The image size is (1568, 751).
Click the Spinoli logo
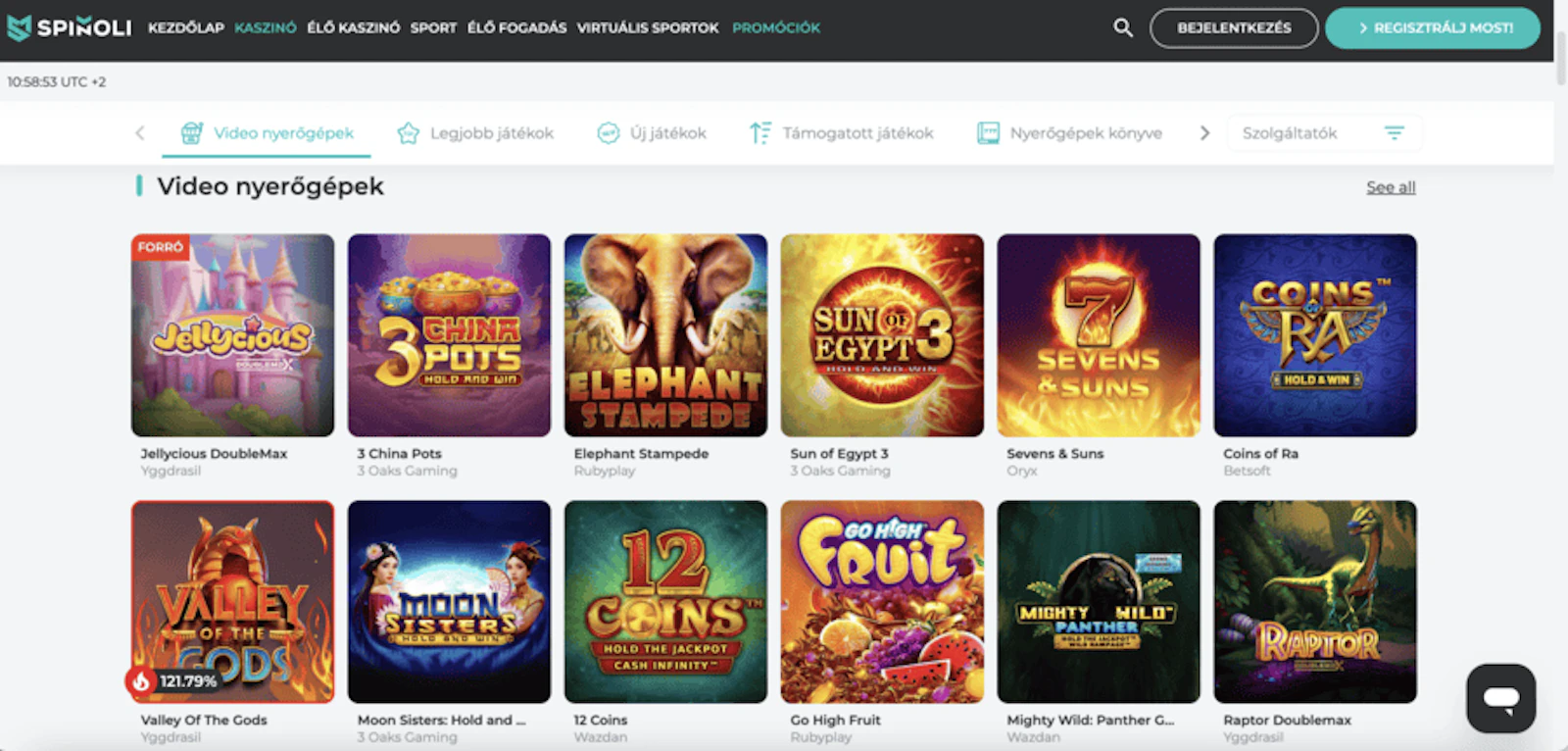(x=70, y=27)
